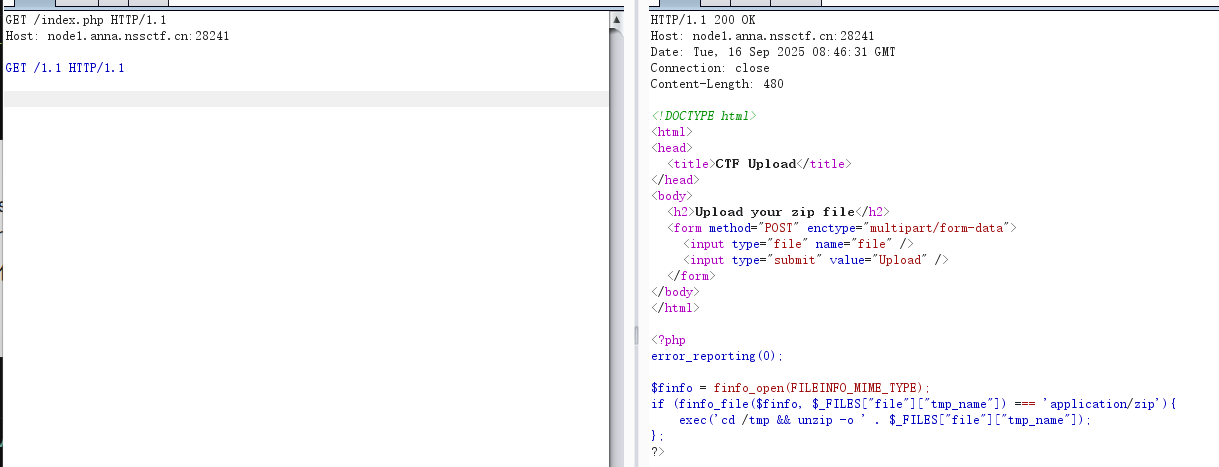
Task: Click the DOCTYPE html declaration line
Action: pos(704,116)
